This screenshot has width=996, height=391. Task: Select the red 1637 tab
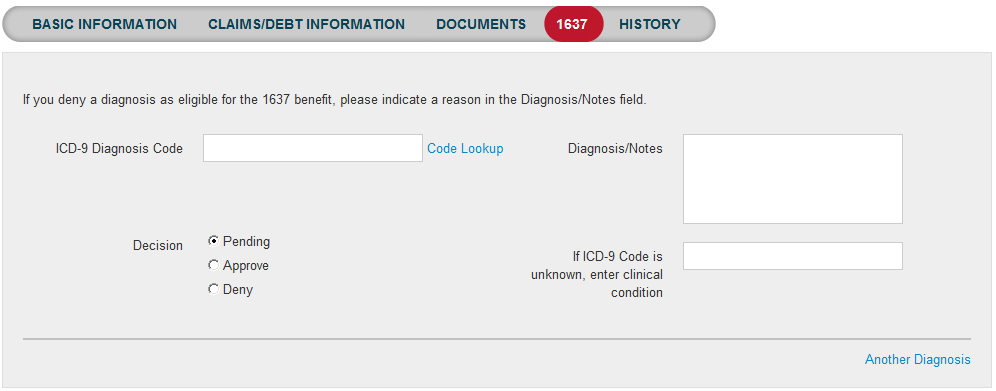point(574,24)
